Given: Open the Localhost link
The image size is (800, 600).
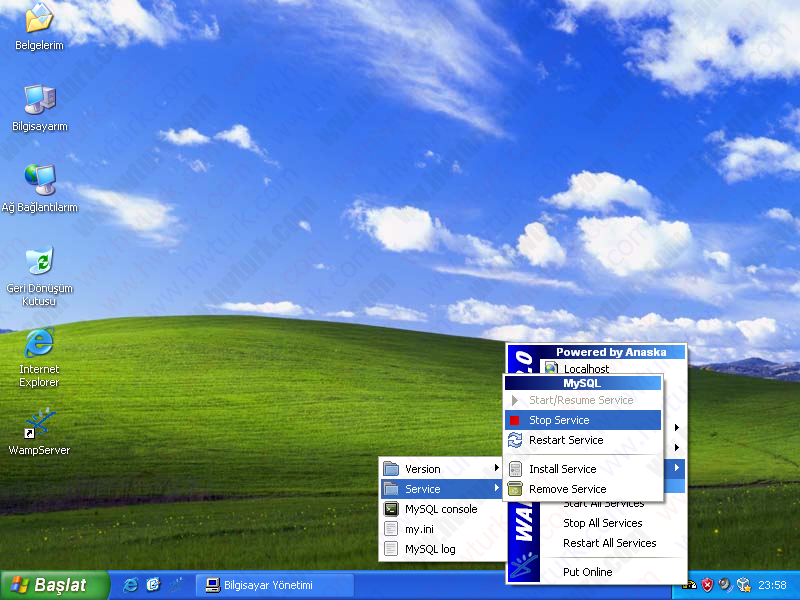Looking at the screenshot, I should click(586, 368).
